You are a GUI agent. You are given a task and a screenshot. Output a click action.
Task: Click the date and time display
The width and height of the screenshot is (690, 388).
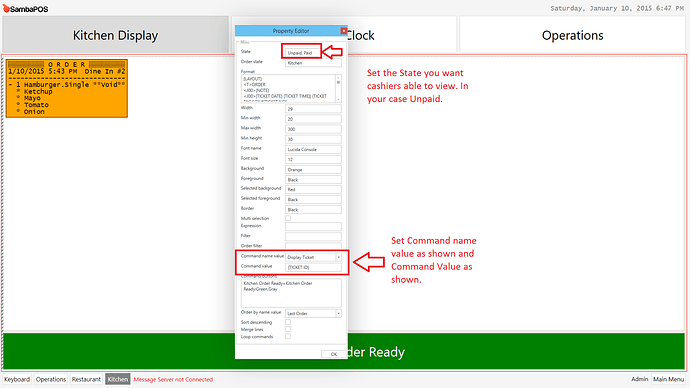coord(617,8)
